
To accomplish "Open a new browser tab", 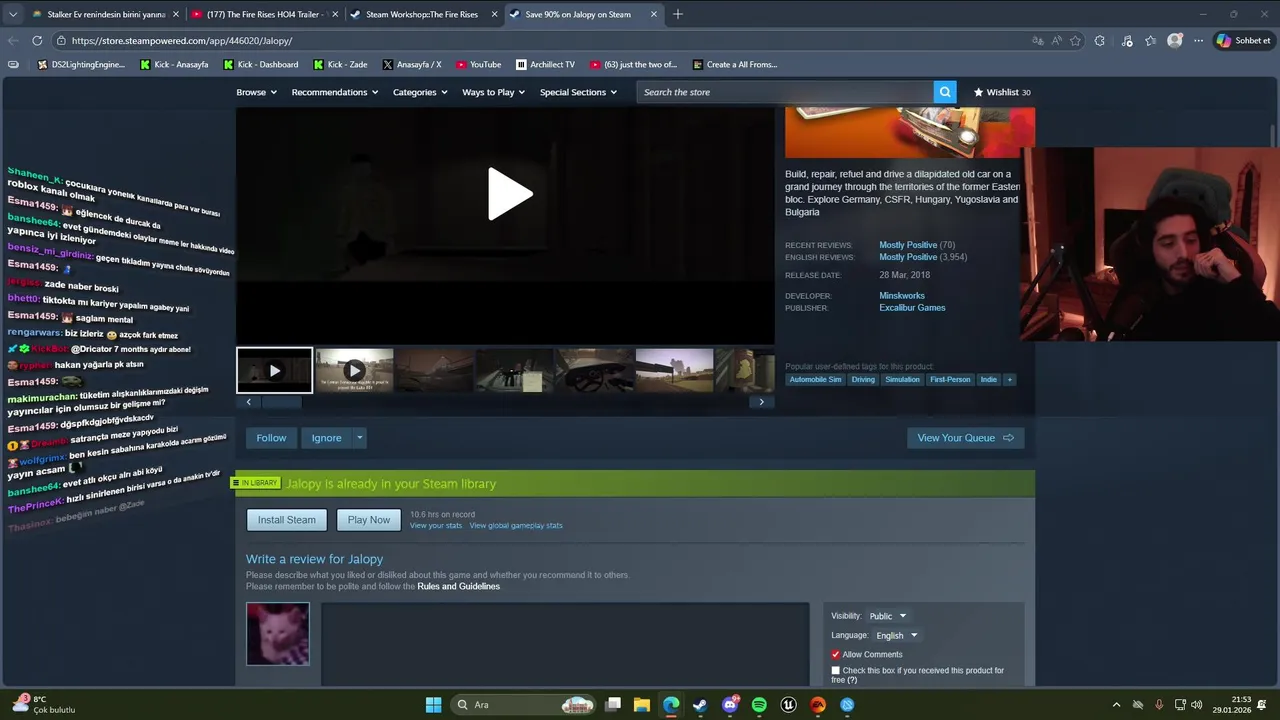I will pyautogui.click(x=677, y=14).
